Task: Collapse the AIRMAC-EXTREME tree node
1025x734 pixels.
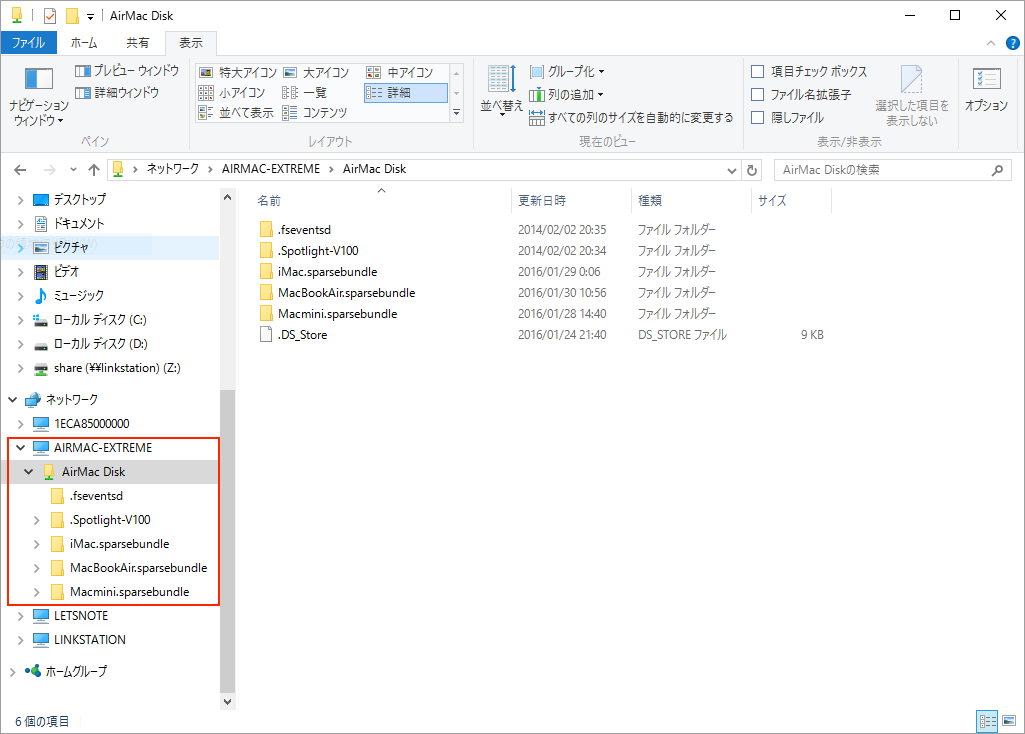Action: 20,448
